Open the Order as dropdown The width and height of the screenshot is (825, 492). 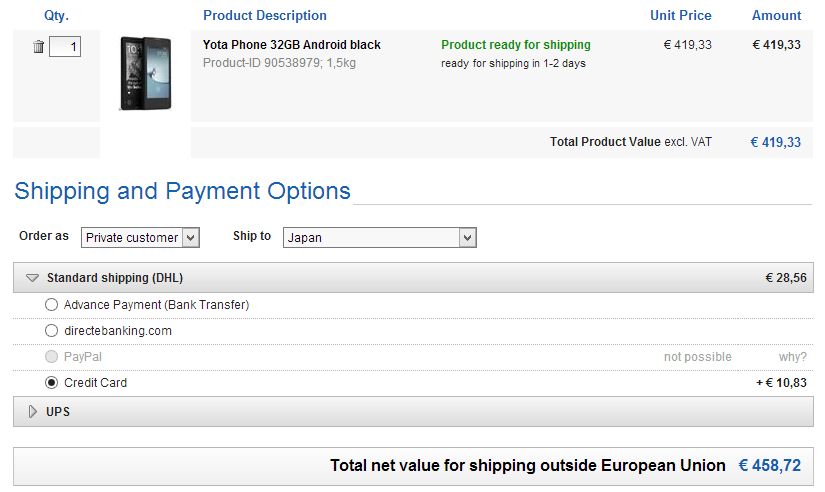click(x=140, y=238)
